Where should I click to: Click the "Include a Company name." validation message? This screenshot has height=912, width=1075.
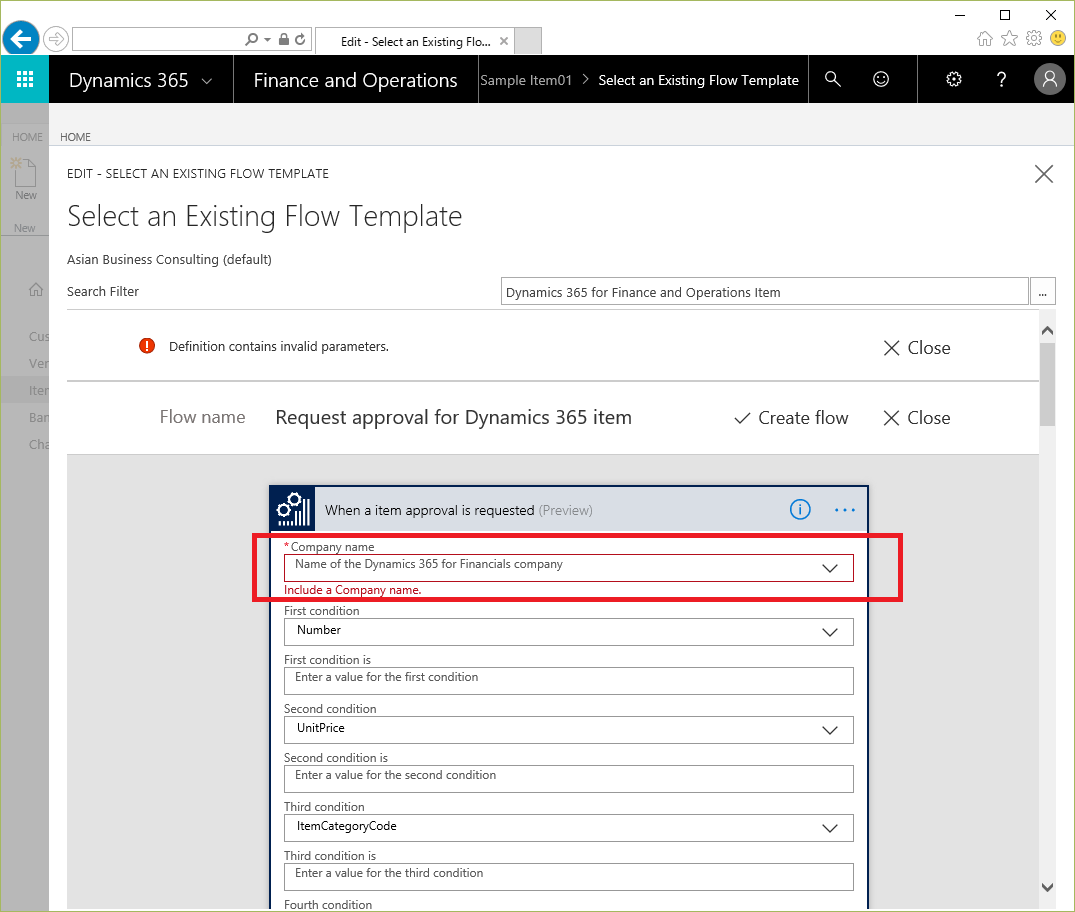pyautogui.click(x=352, y=590)
